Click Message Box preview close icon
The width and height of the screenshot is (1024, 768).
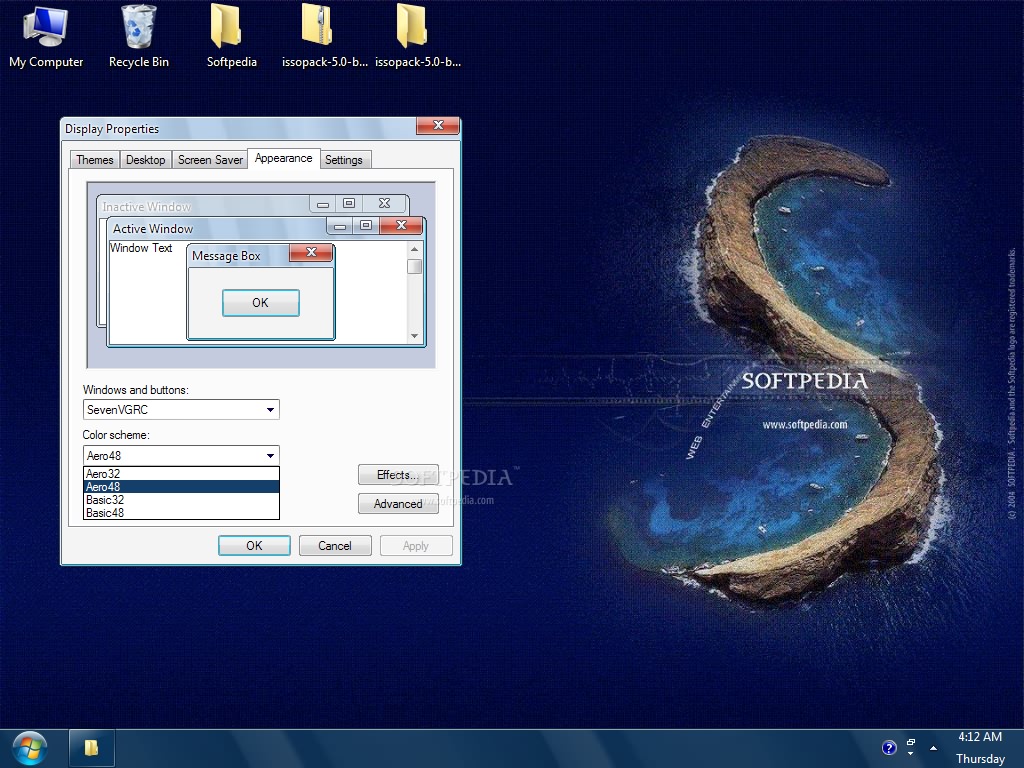(x=311, y=252)
